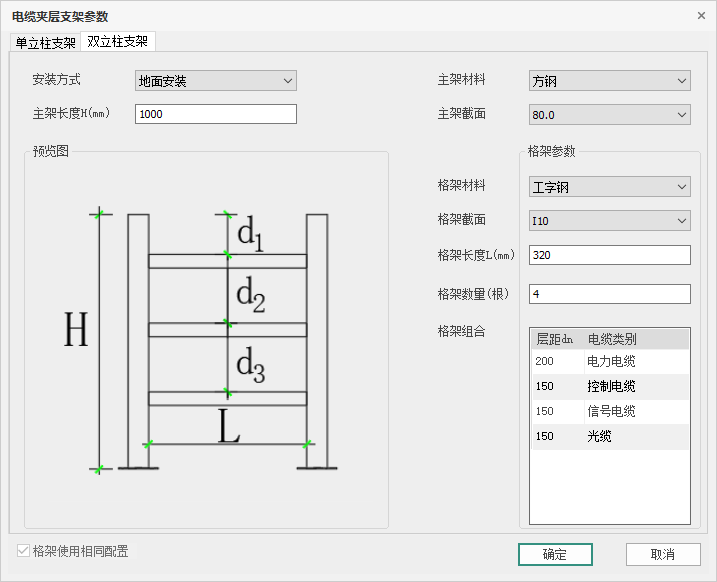Select the 信号电缆 row in the table
The image size is (717, 582).
click(x=610, y=411)
